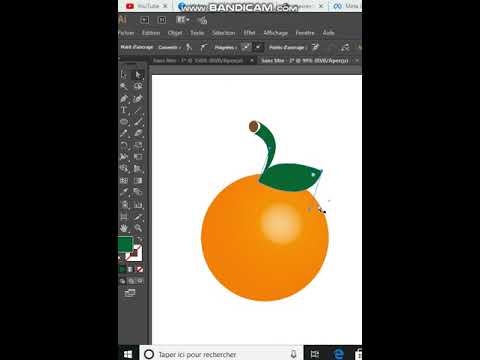Remove selected anchor points
The width and height of the screenshot is (480, 360).
click(315, 47)
